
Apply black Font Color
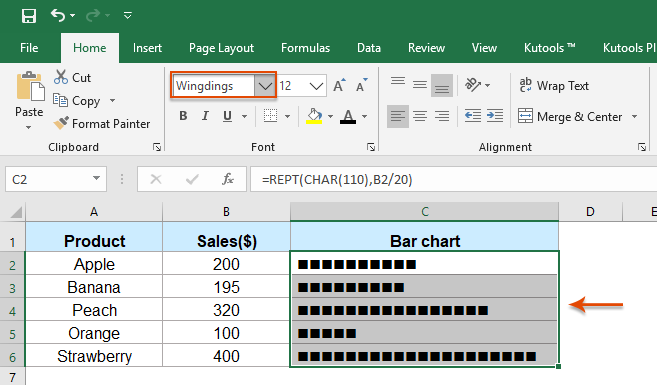pos(348,116)
